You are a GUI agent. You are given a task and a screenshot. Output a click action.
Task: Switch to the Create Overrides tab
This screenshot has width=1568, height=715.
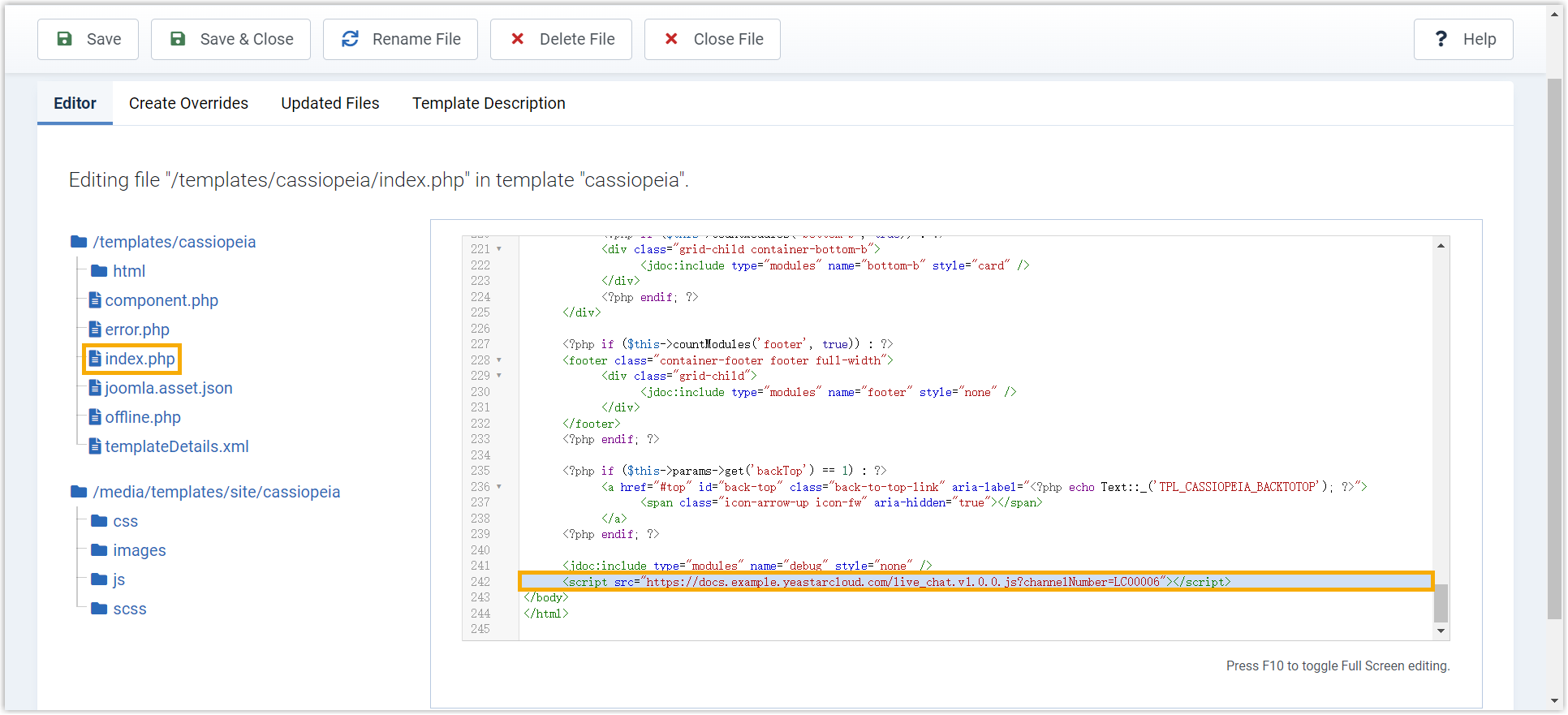coord(188,103)
